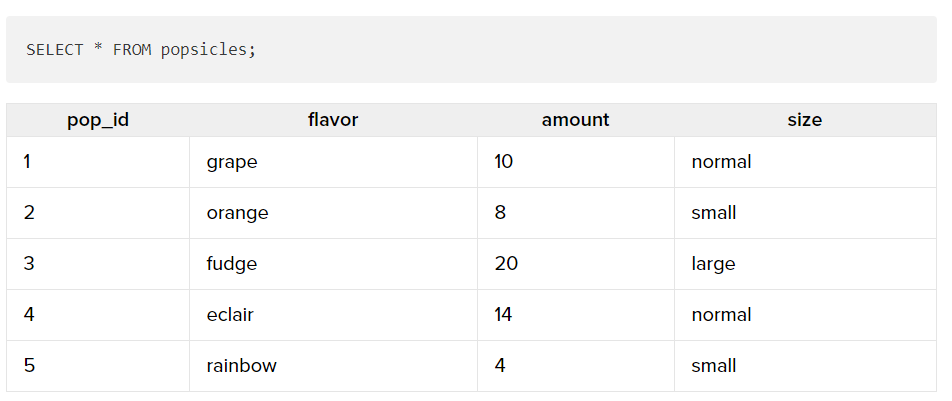Screen dimensions: 952x401
Task: Click the orange flavor cell
Action: pyautogui.click(x=333, y=213)
